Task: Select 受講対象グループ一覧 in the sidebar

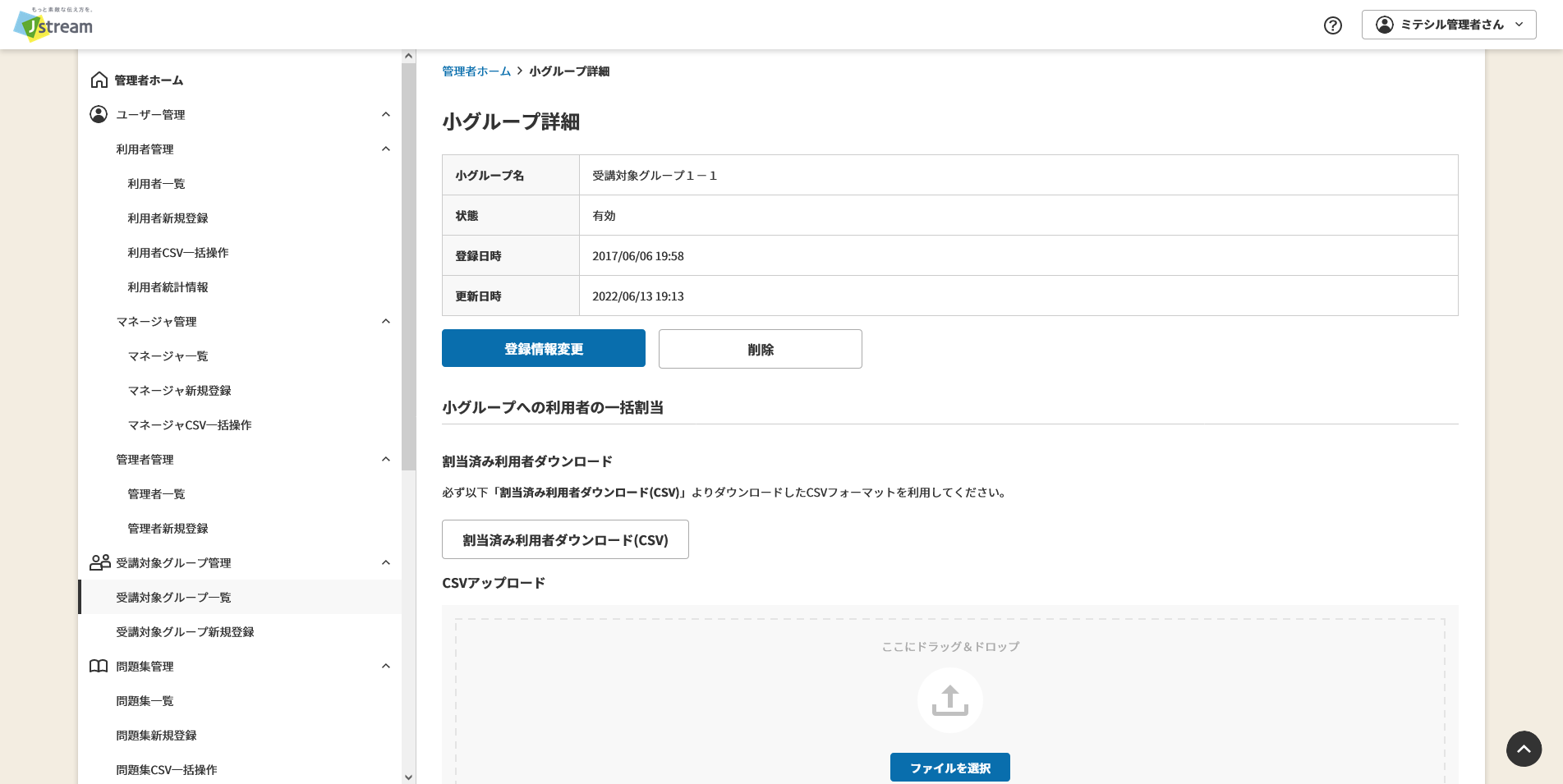Action: [x=240, y=597]
